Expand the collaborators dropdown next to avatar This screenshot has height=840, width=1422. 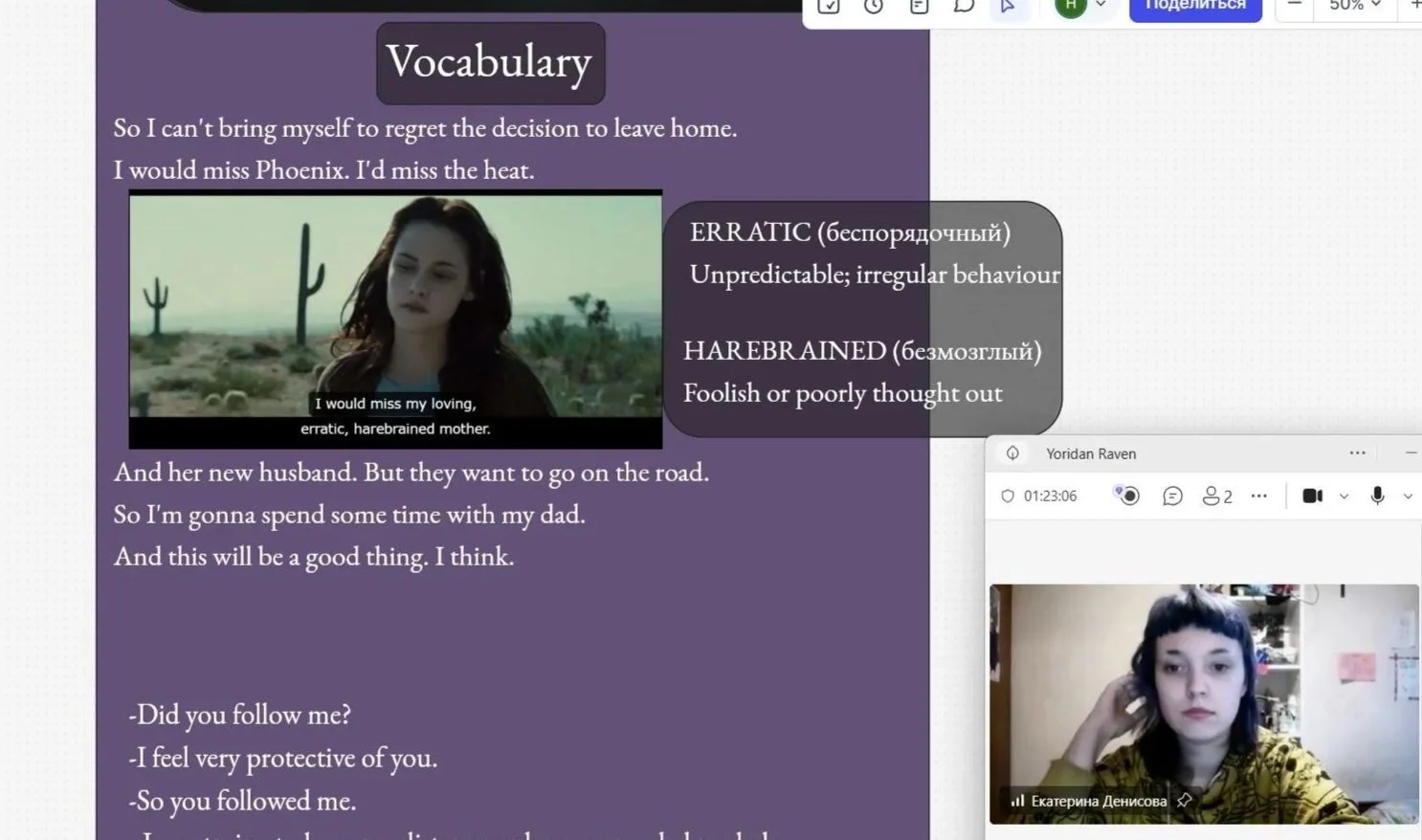coord(1100,5)
